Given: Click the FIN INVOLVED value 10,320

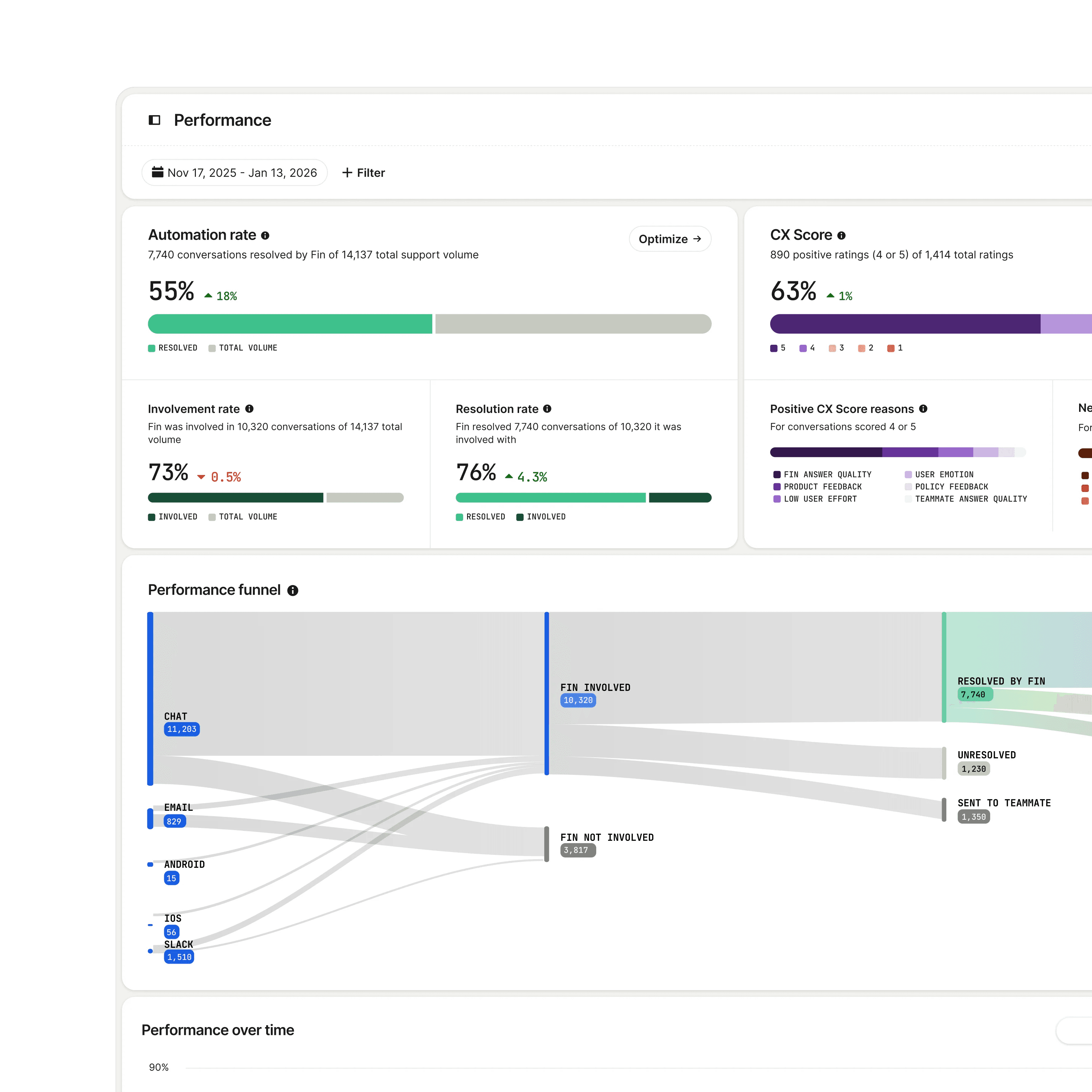Looking at the screenshot, I should click(x=578, y=701).
